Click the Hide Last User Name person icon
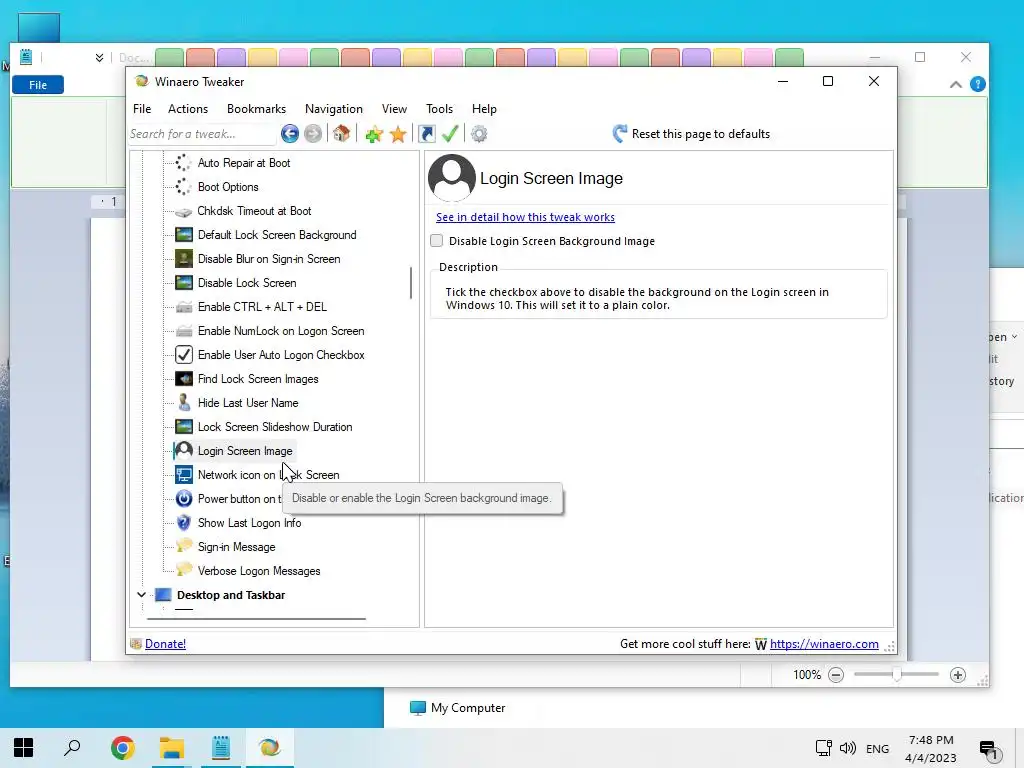The width and height of the screenshot is (1024, 768). tap(184, 403)
